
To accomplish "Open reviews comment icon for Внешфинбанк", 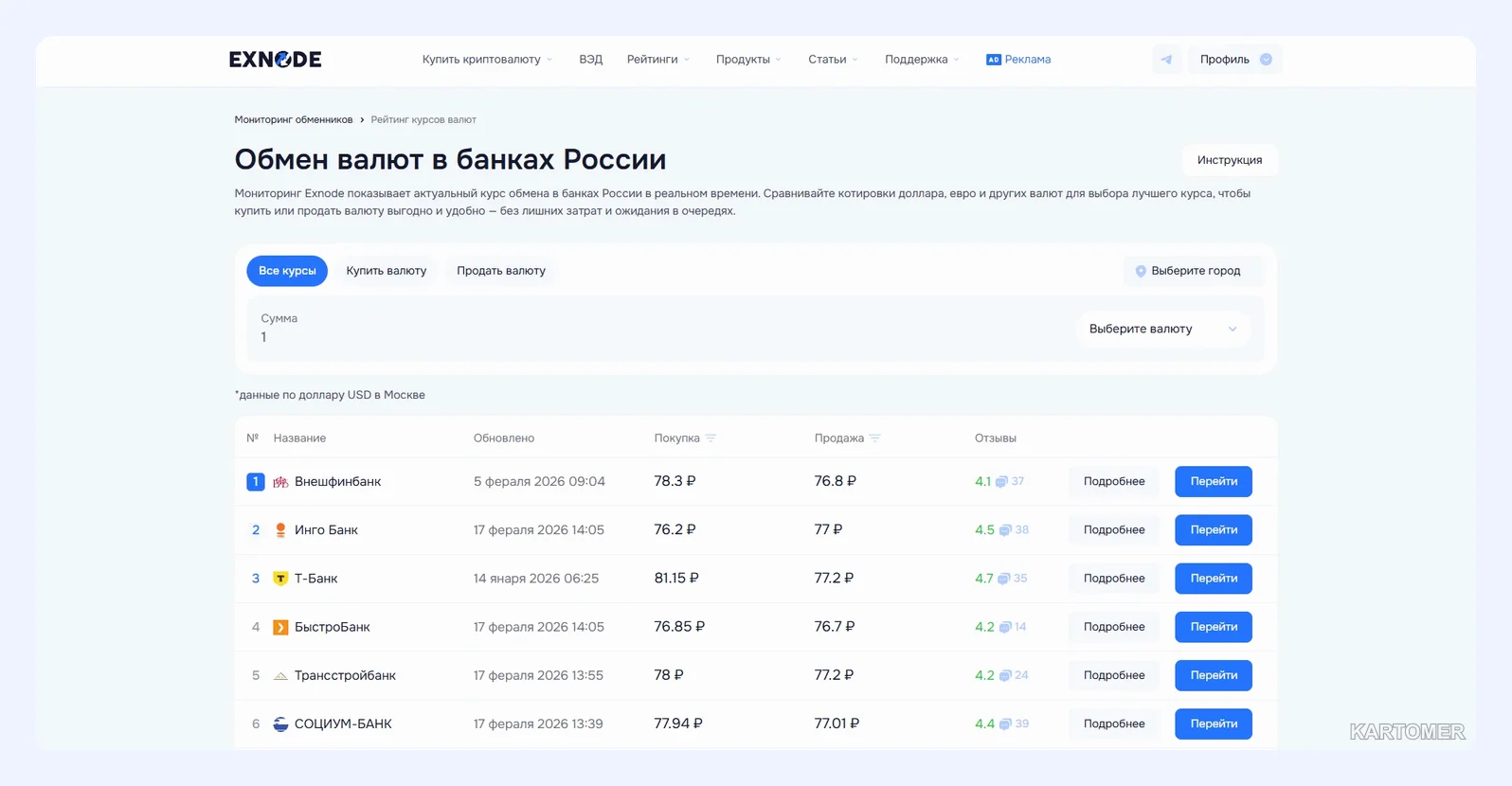I will tap(1001, 482).
